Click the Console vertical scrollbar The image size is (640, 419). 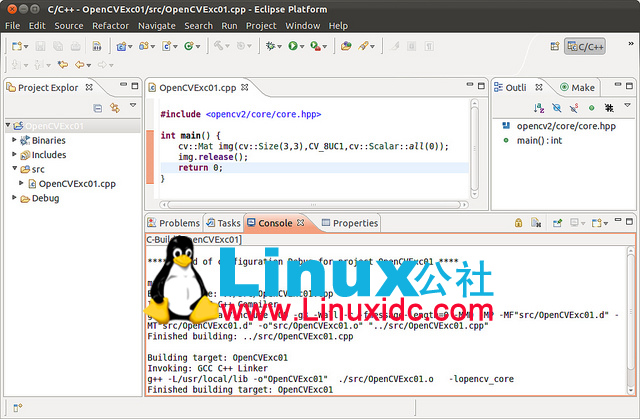pyautogui.click(x=631, y=319)
